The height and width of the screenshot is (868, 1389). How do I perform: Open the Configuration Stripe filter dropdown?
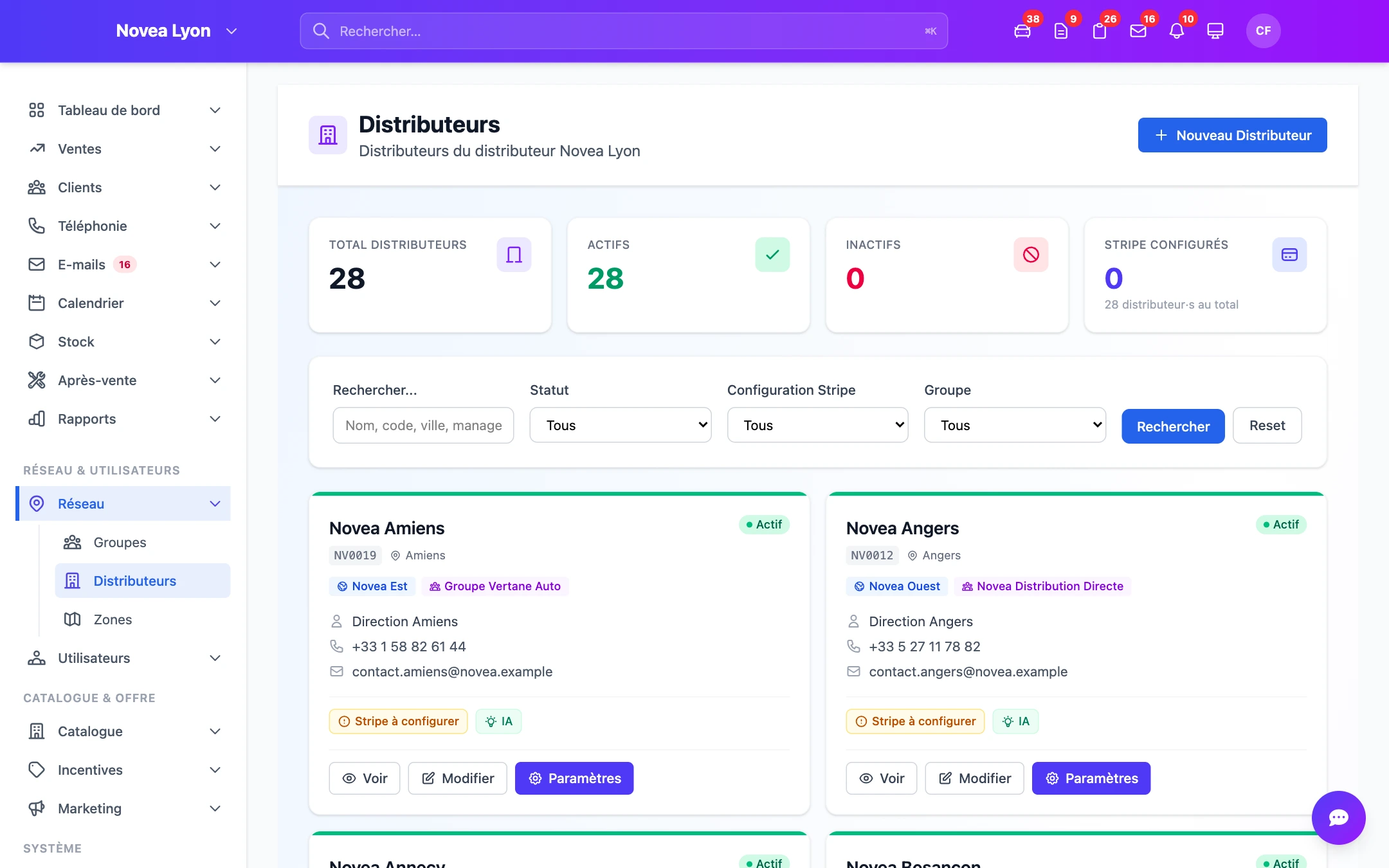click(x=817, y=425)
